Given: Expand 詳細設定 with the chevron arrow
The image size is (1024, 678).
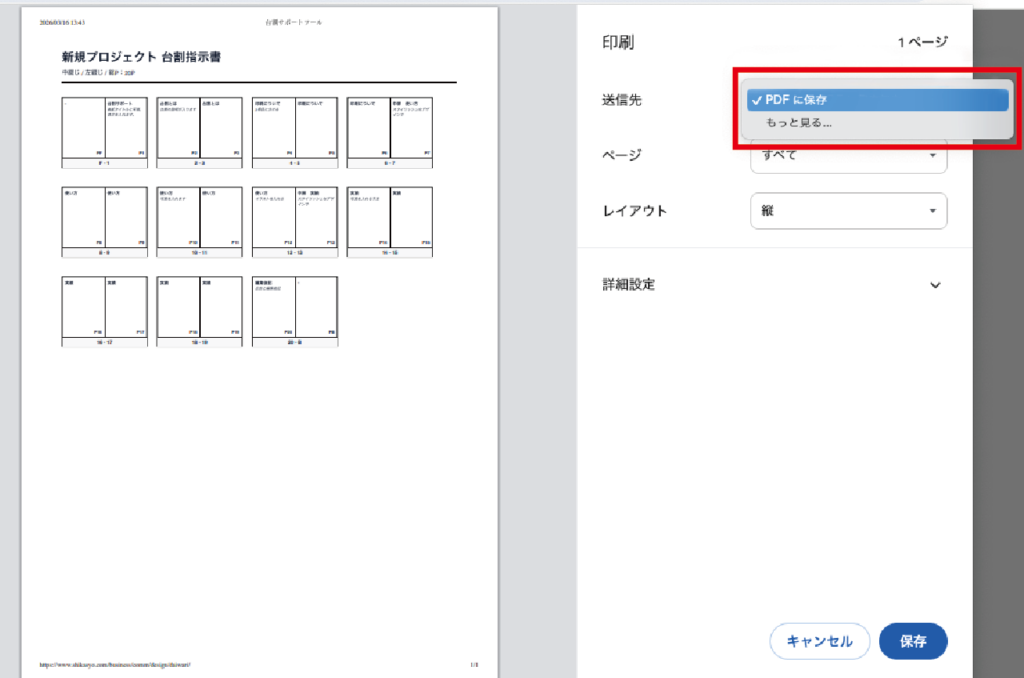Looking at the screenshot, I should (x=935, y=285).
